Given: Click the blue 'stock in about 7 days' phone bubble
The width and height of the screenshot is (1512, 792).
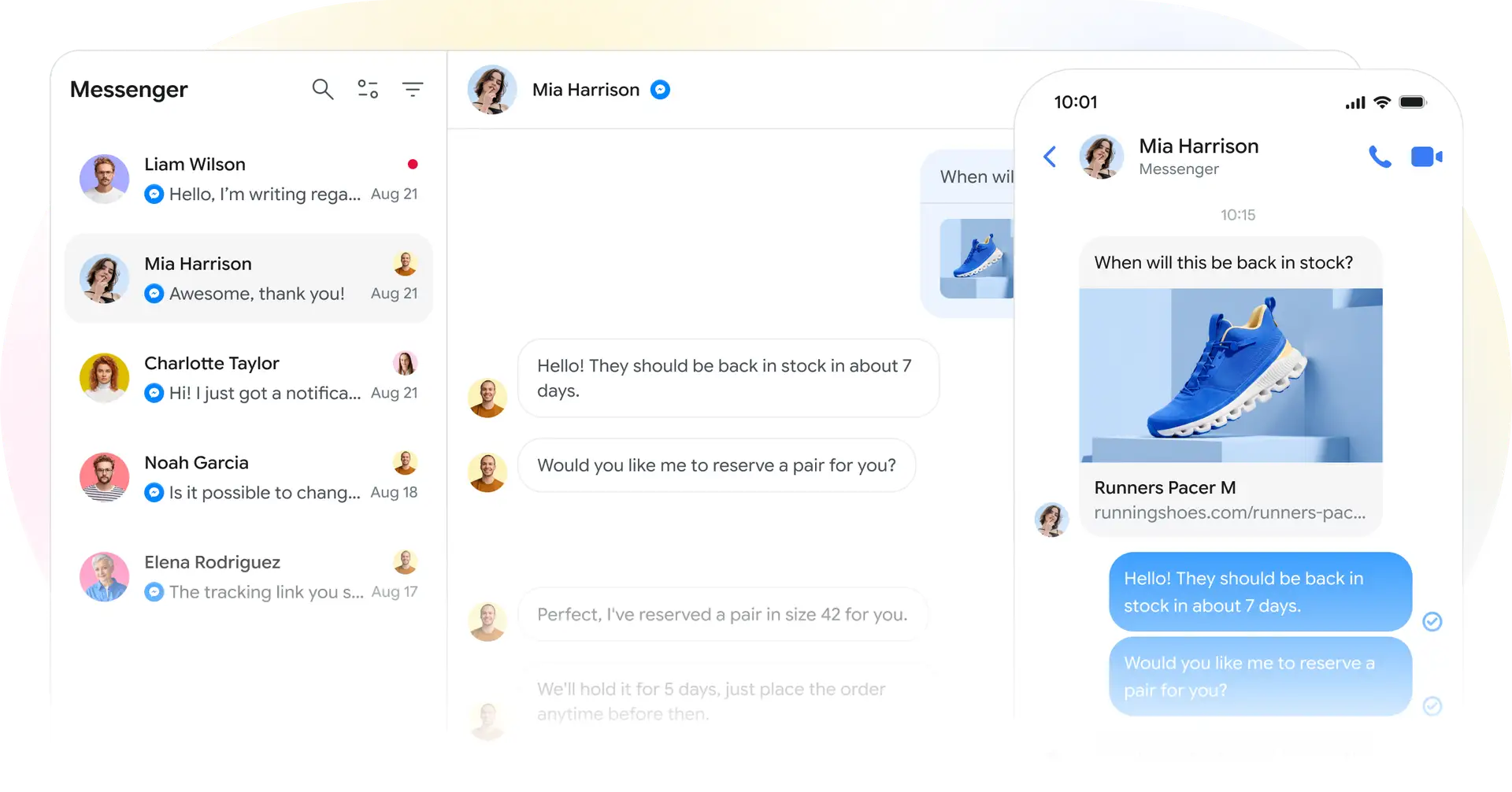Looking at the screenshot, I should pyautogui.click(x=1260, y=592).
